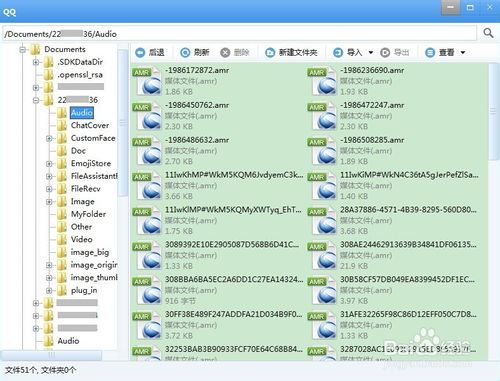Click the 导入 import icon
The height and width of the screenshot is (381, 500).
point(338,52)
